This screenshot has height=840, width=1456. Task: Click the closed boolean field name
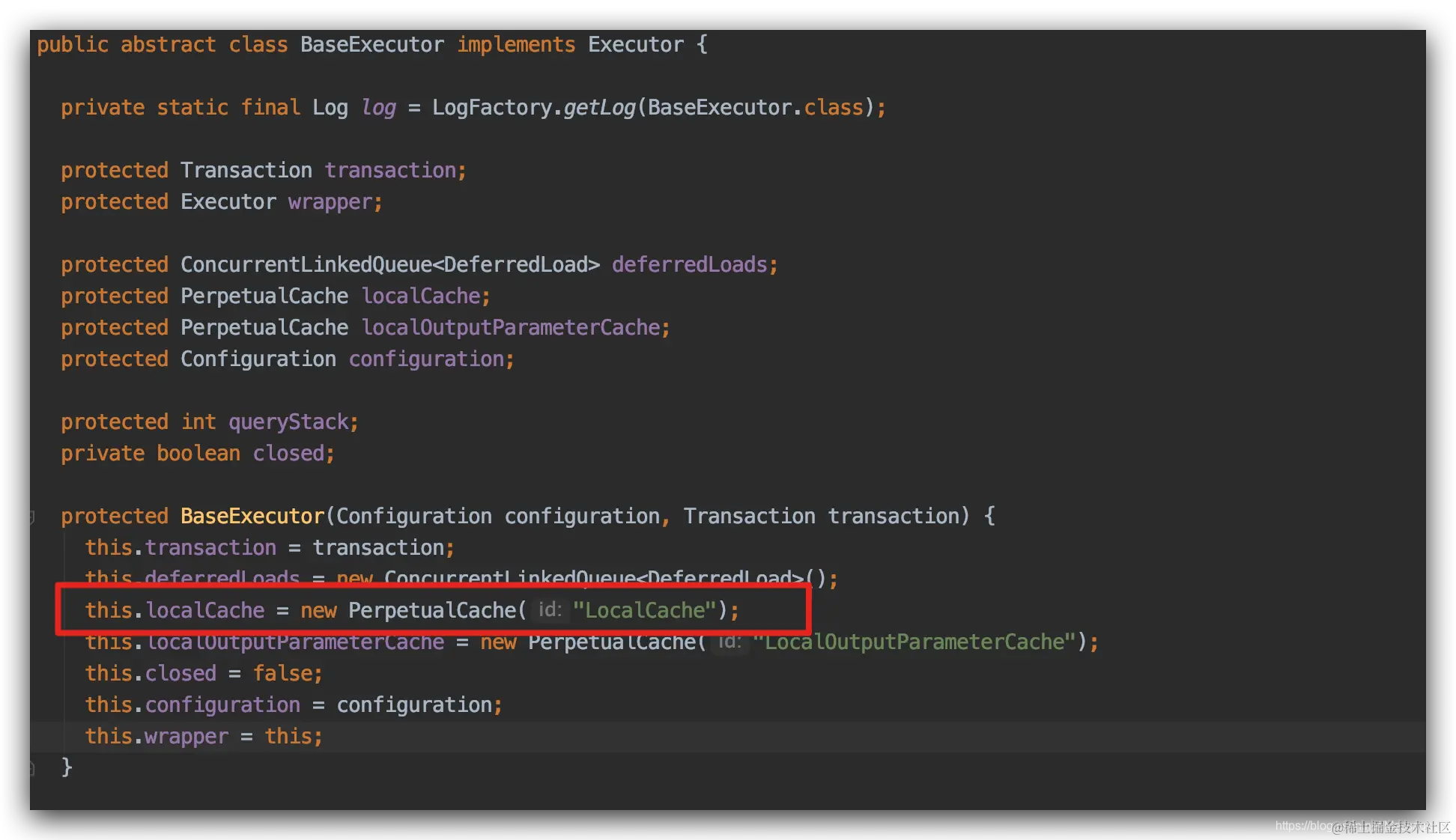pos(288,454)
